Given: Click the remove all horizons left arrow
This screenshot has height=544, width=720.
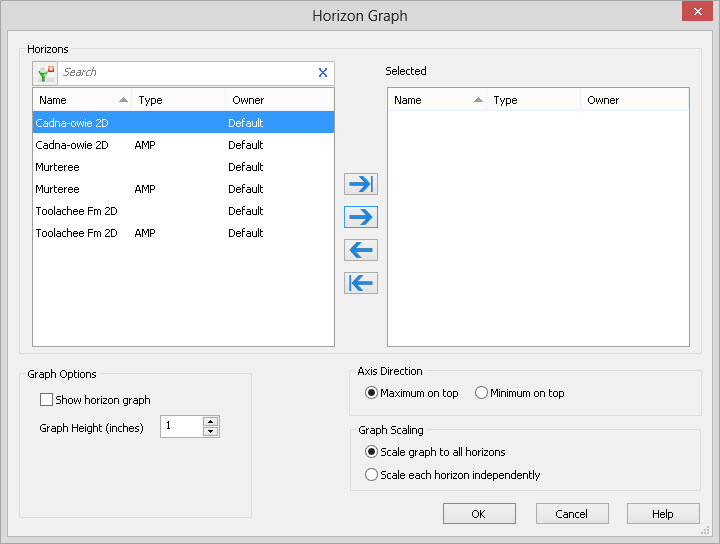Looking at the screenshot, I should 361,283.
